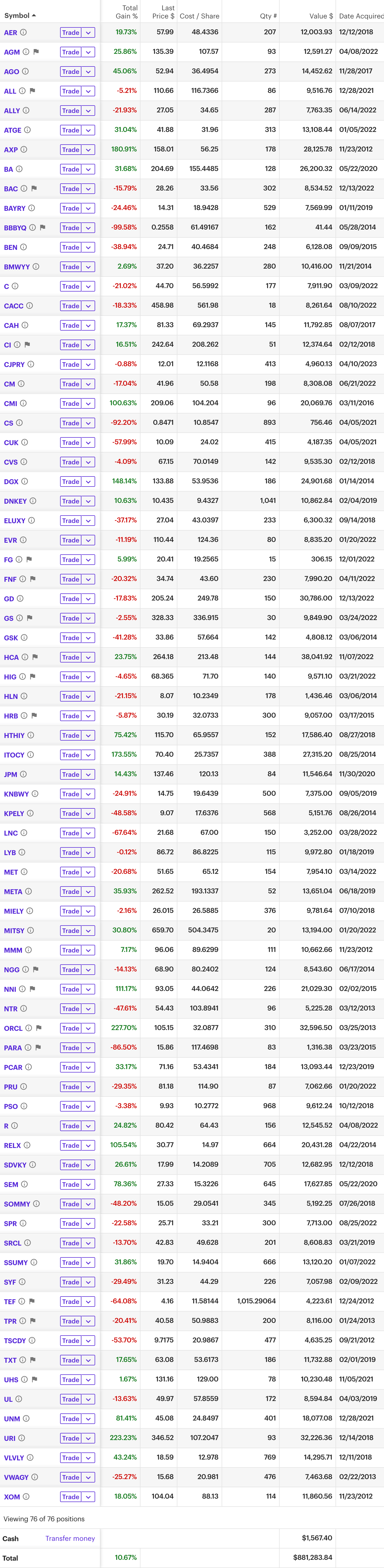Open the info icon next to RELX

click(27, 1145)
